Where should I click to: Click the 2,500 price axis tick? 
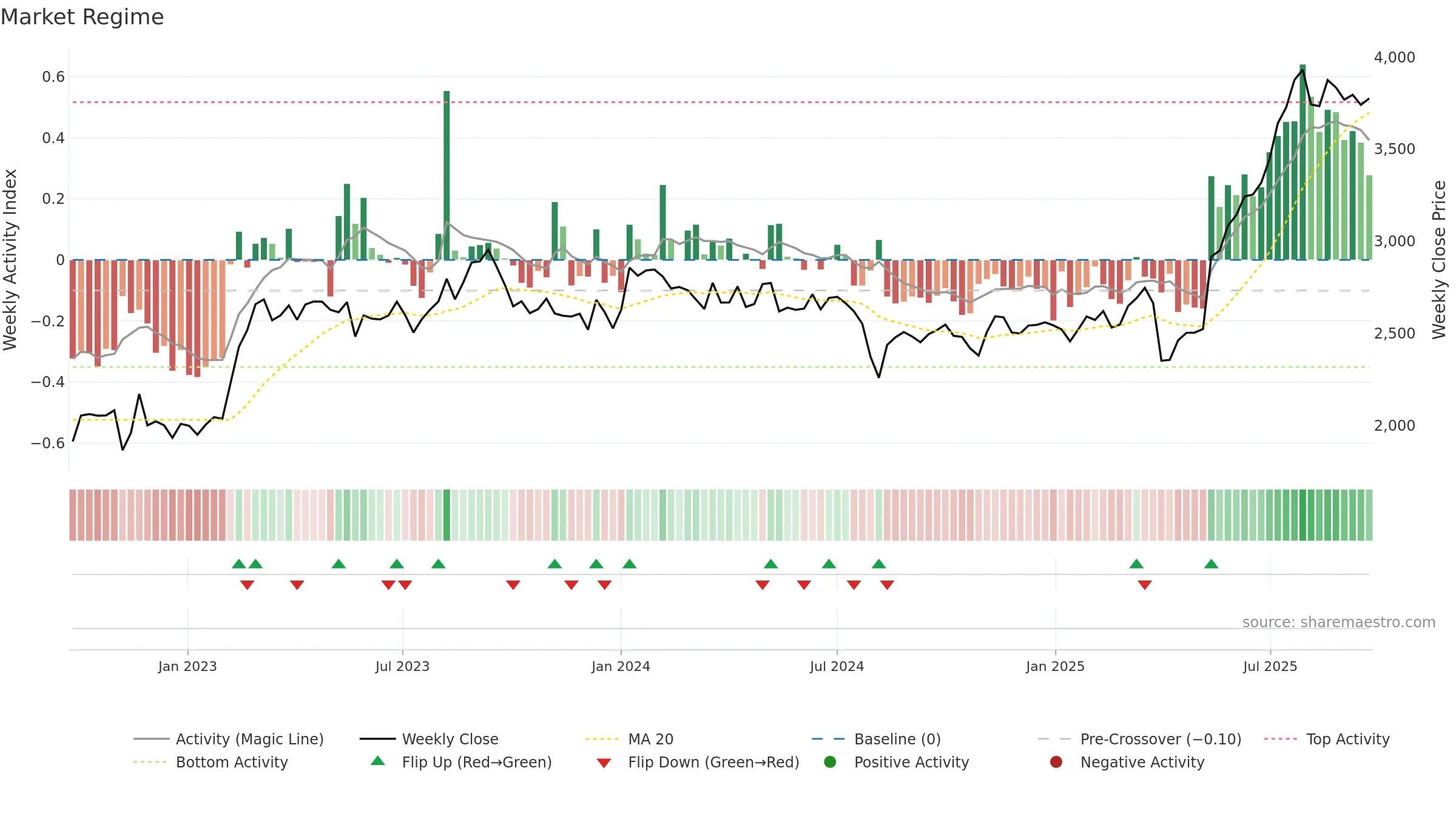tap(1394, 333)
